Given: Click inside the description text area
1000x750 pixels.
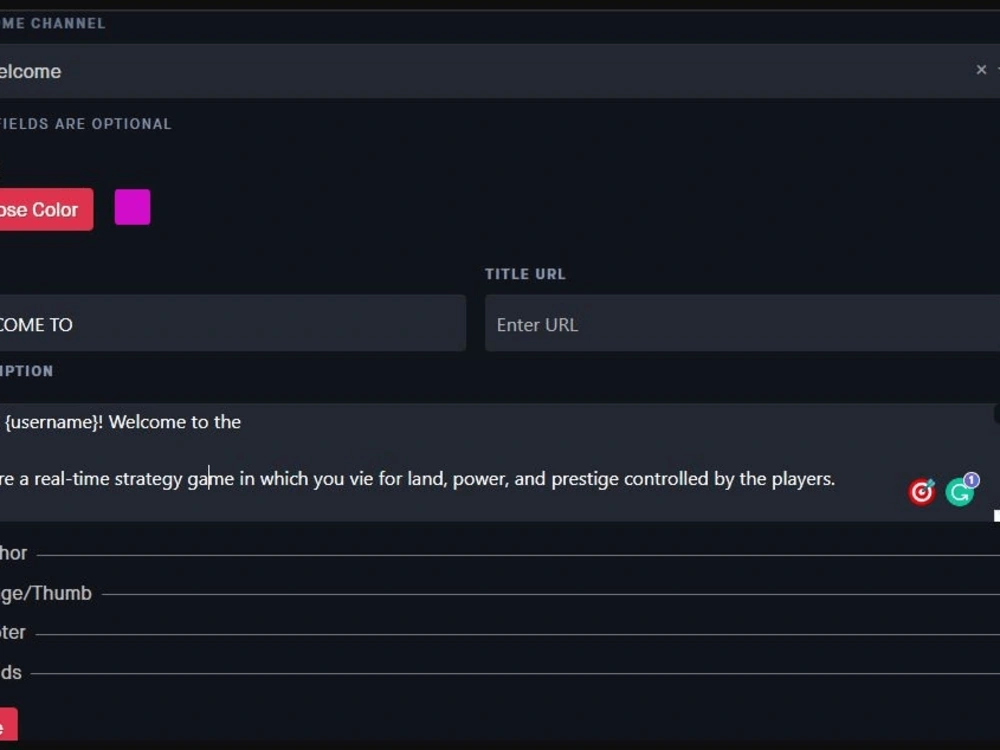Looking at the screenshot, I should click(400, 450).
